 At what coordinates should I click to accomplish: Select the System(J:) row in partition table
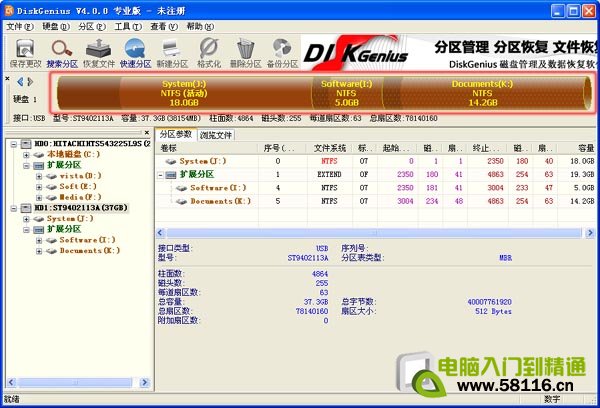(x=208, y=161)
